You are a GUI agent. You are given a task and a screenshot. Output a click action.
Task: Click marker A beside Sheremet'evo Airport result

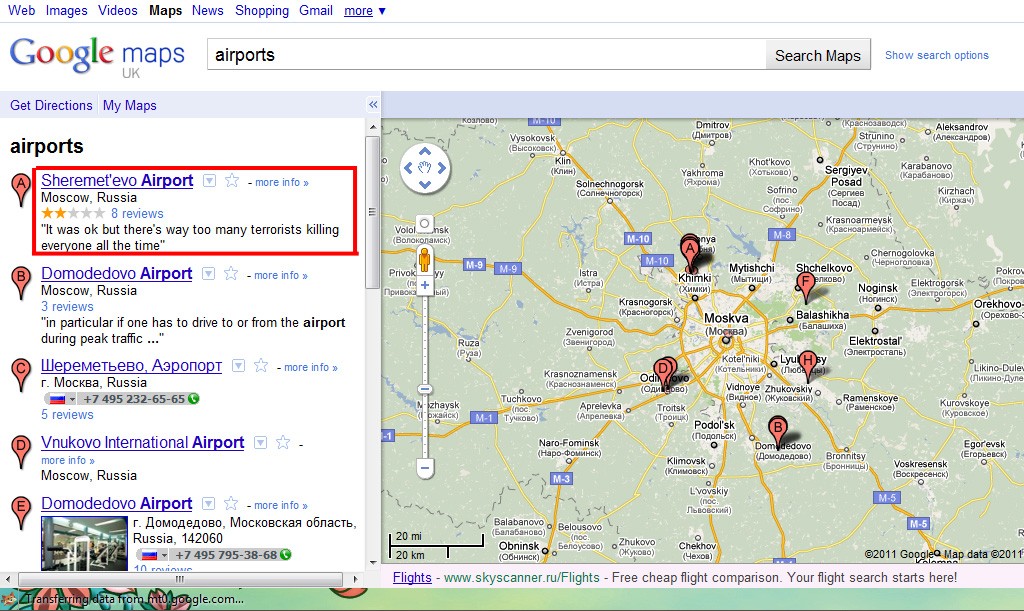pyautogui.click(x=21, y=190)
